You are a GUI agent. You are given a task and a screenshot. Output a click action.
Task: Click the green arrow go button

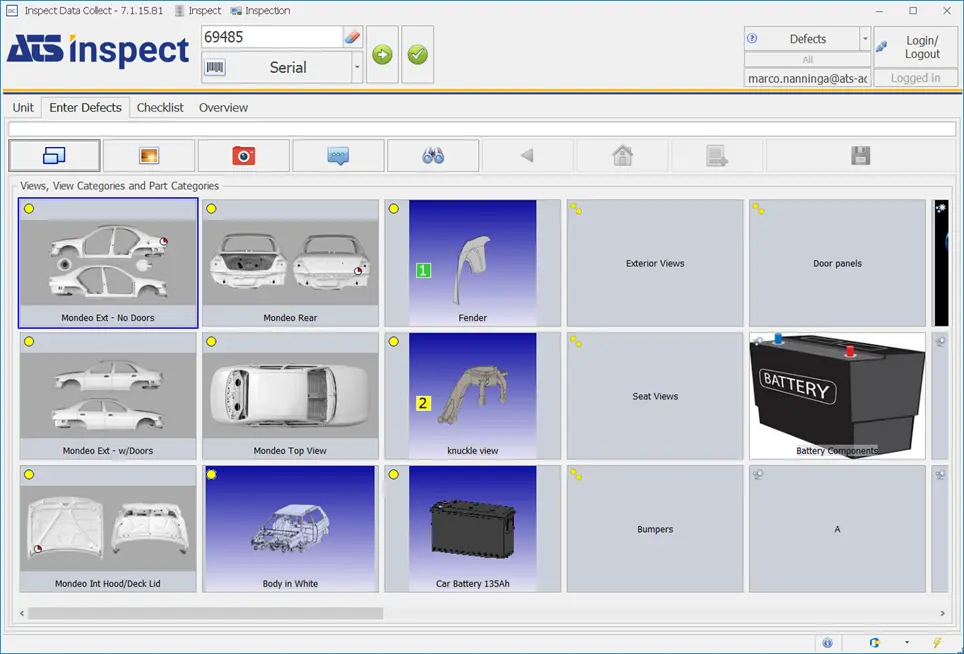pyautogui.click(x=382, y=55)
